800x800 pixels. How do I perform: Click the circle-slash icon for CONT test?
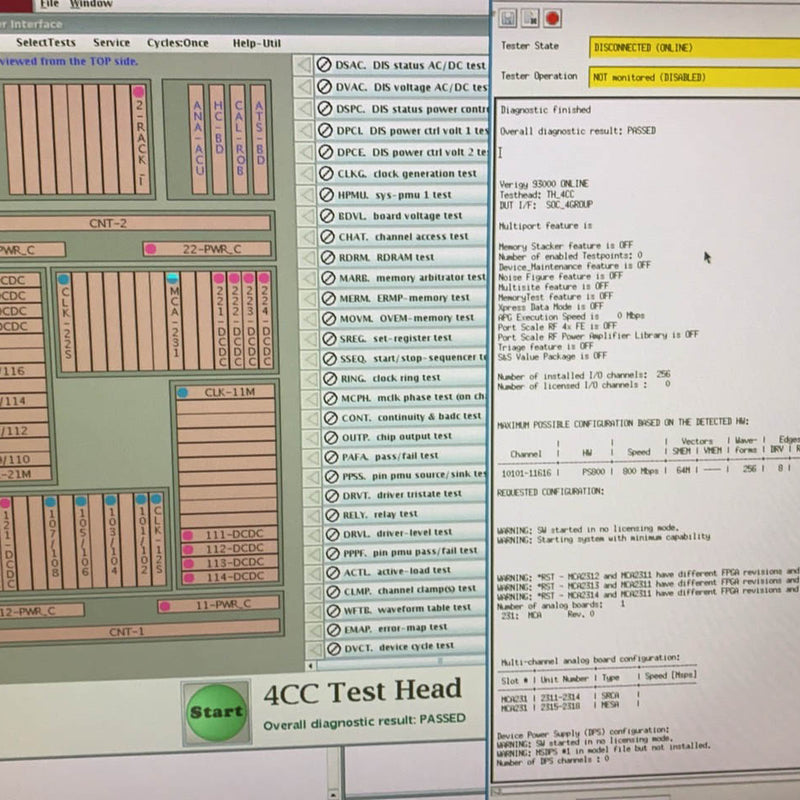(331, 418)
